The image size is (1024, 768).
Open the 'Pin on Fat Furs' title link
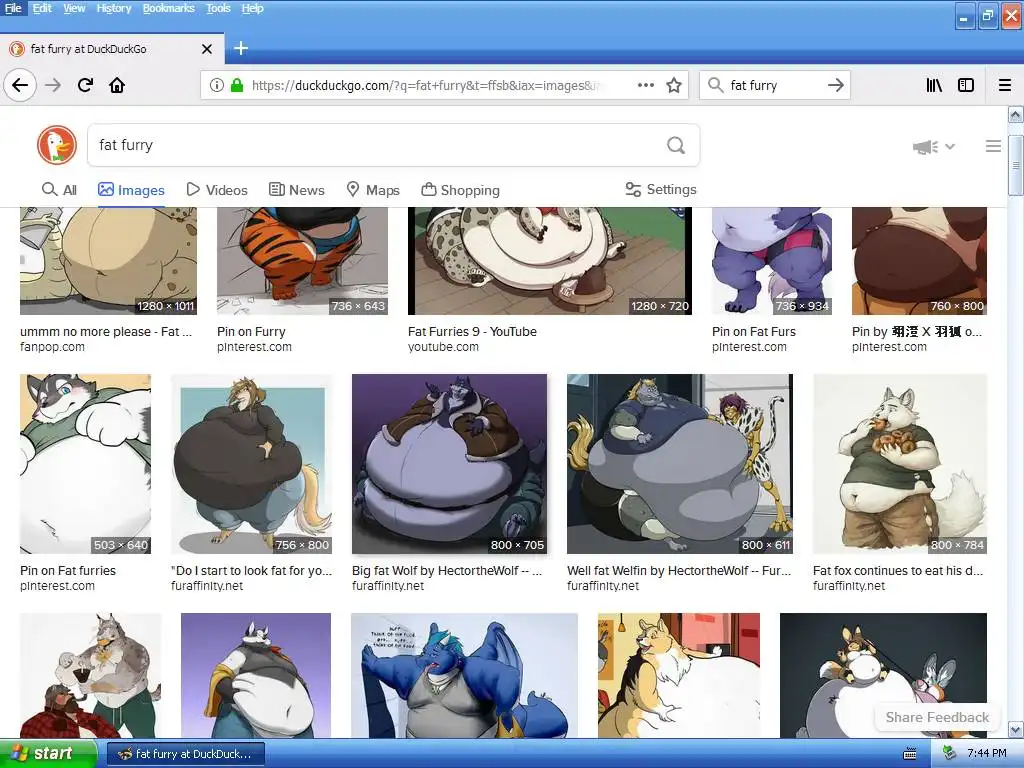click(754, 332)
